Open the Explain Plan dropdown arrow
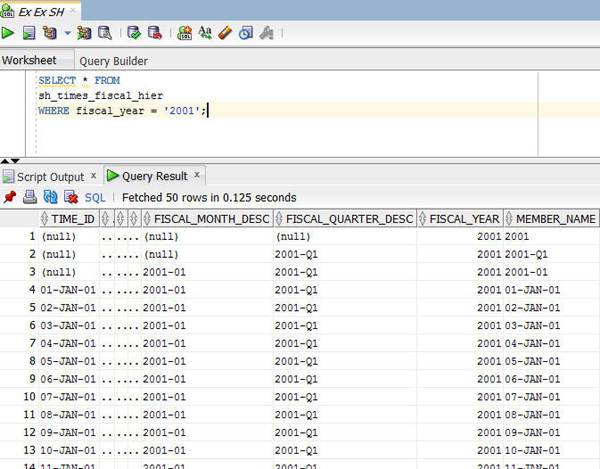 pos(67,33)
